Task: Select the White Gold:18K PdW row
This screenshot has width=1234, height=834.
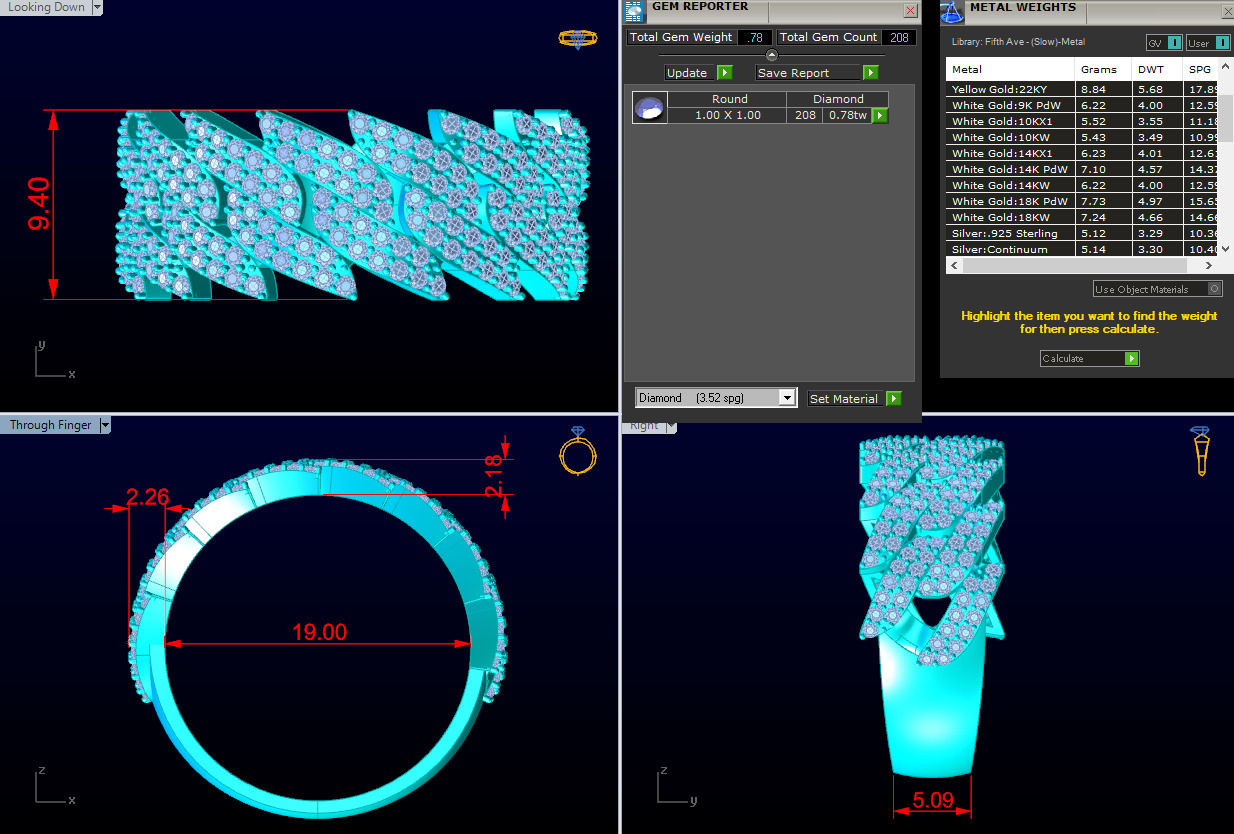Action: (x=1082, y=201)
